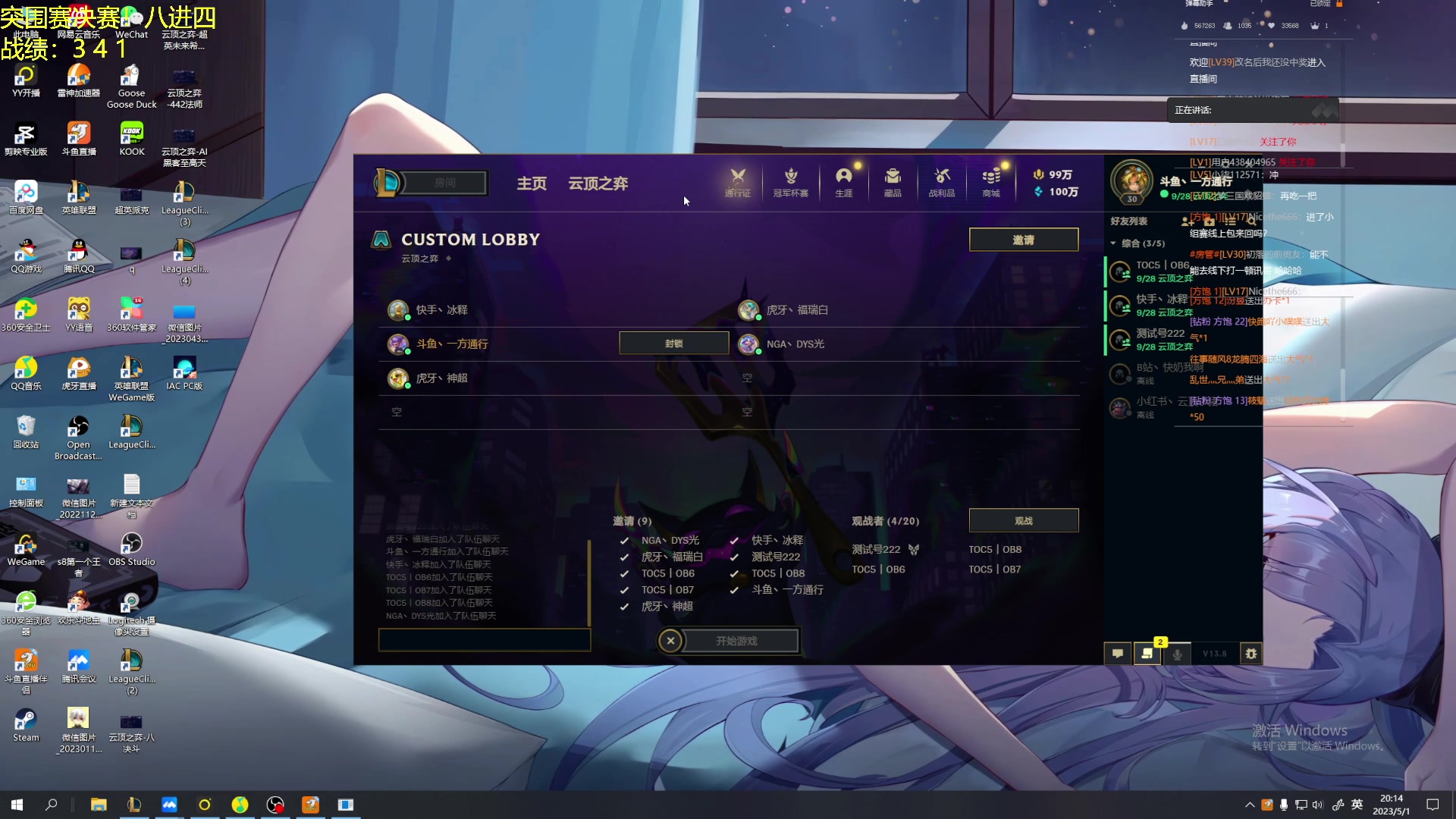Open the League client taskbar icon
The height and width of the screenshot is (819, 1456).
[134, 805]
